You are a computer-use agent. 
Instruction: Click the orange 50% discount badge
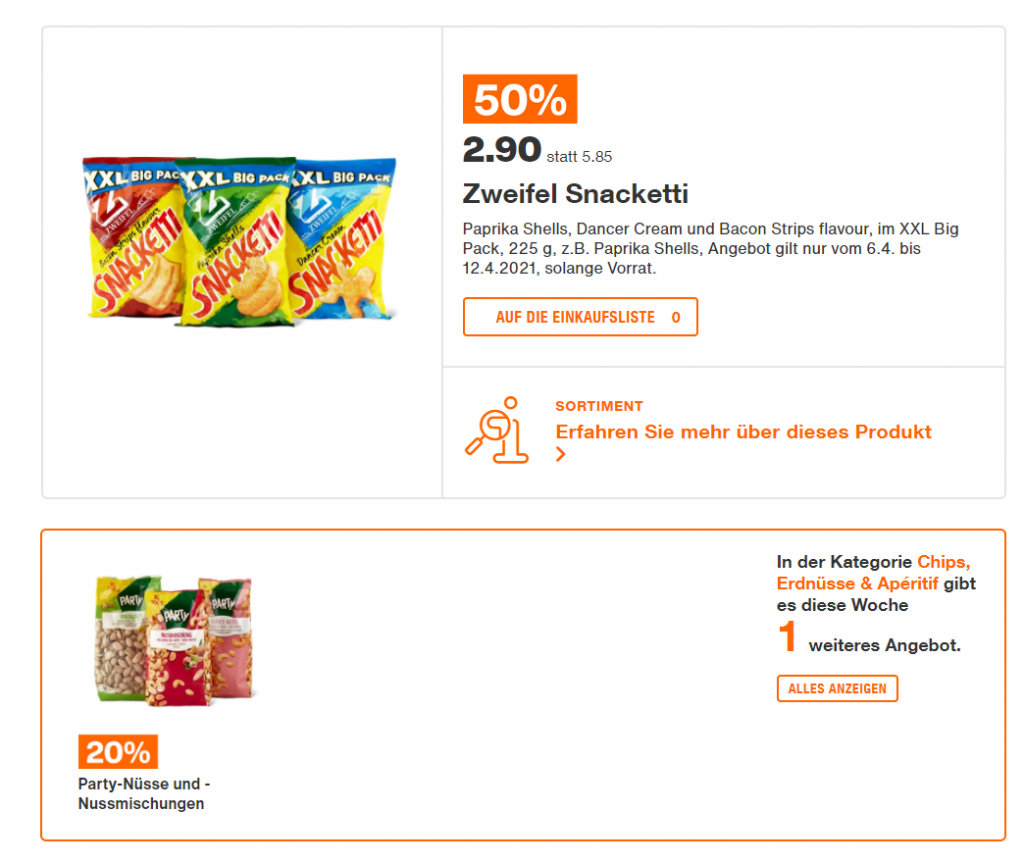(519, 100)
